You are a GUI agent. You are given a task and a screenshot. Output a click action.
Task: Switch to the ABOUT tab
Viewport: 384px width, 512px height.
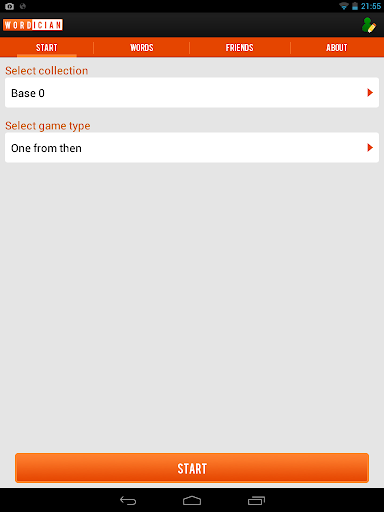point(337,48)
